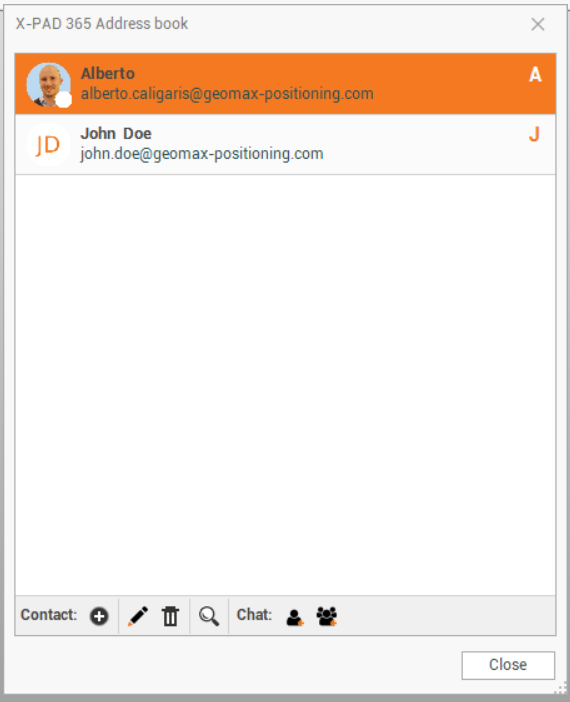570x702 pixels.
Task: Jump to the letter J index marker
Action: tap(534, 134)
